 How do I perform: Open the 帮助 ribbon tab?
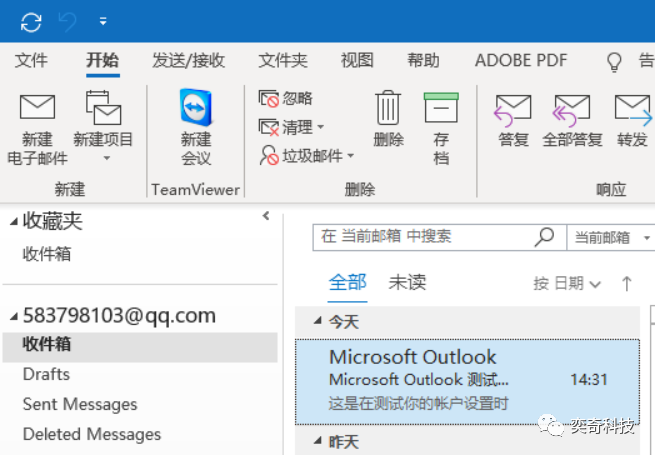pyautogui.click(x=424, y=60)
